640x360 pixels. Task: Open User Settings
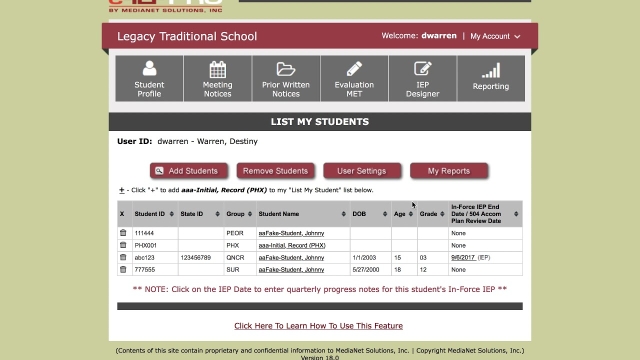tap(362, 171)
